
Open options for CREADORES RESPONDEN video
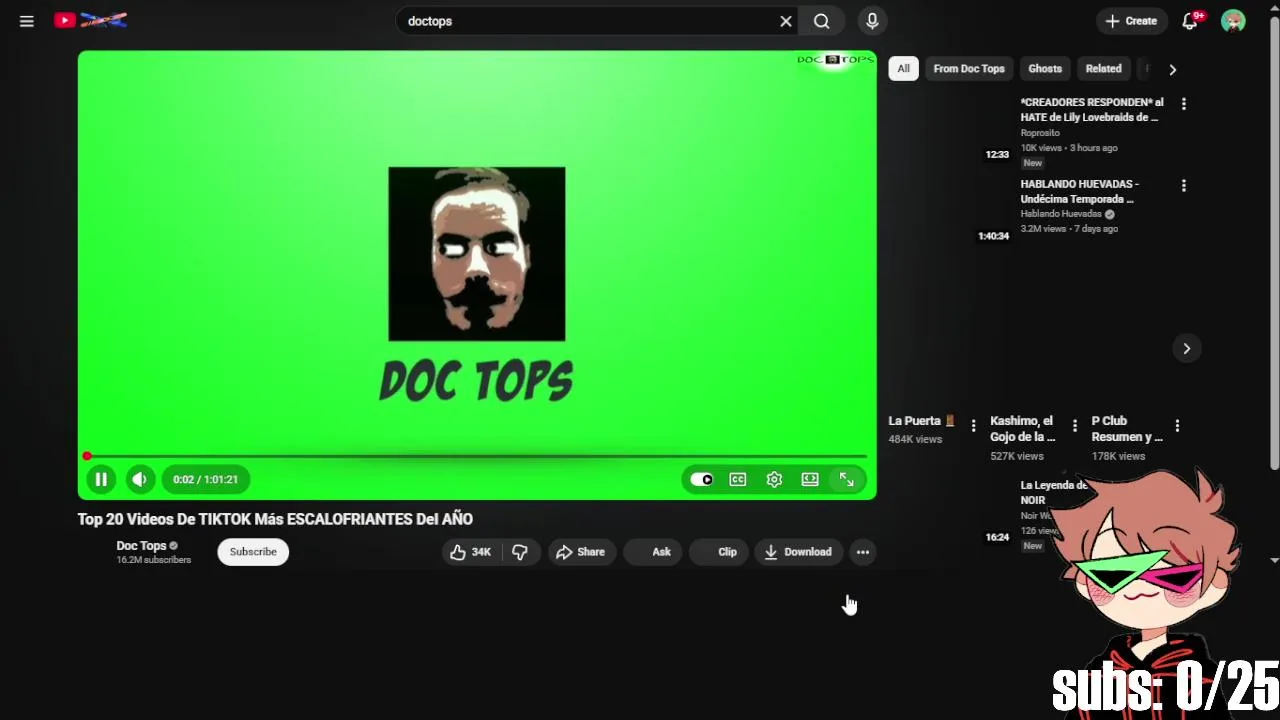coord(1184,104)
